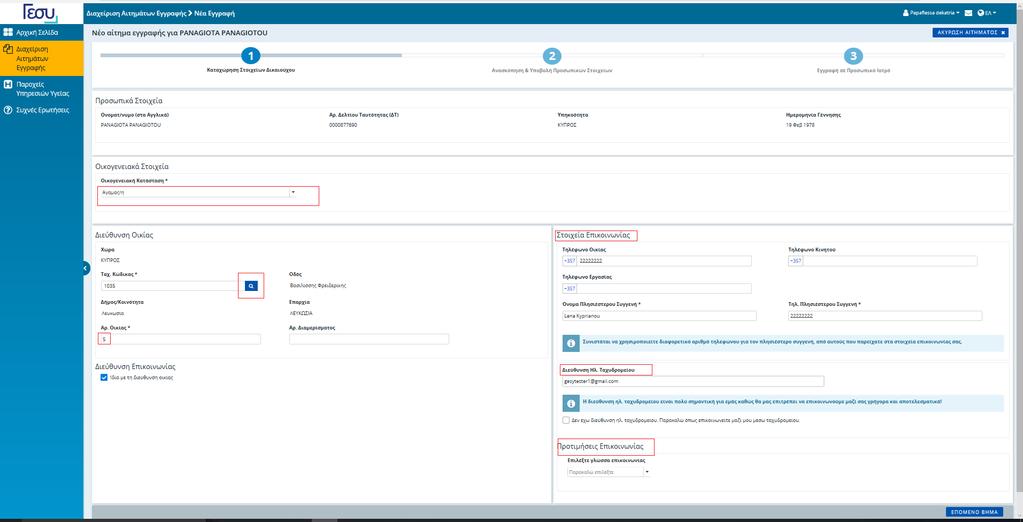The width and height of the screenshot is (1023, 522).
Task: Click breadcrumb Νέα Εγγραφή
Action: pyautogui.click(x=215, y=13)
